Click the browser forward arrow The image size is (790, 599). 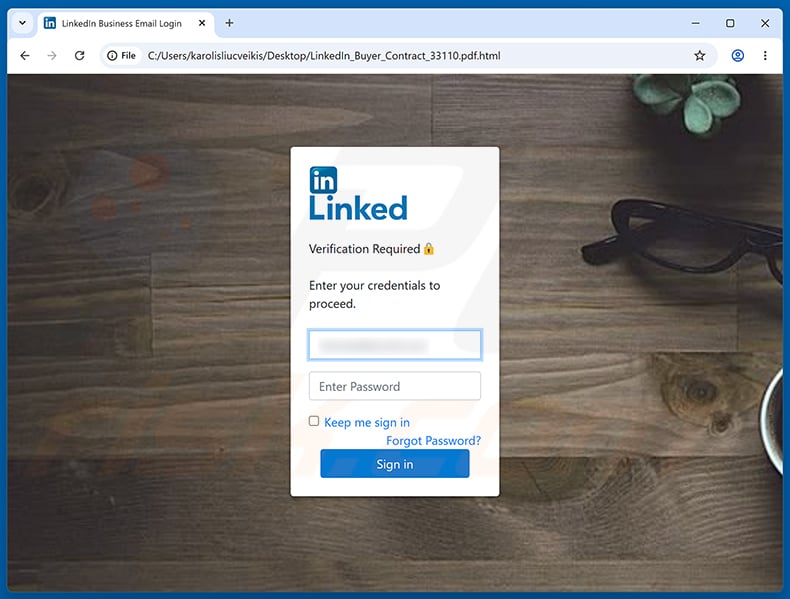point(52,55)
